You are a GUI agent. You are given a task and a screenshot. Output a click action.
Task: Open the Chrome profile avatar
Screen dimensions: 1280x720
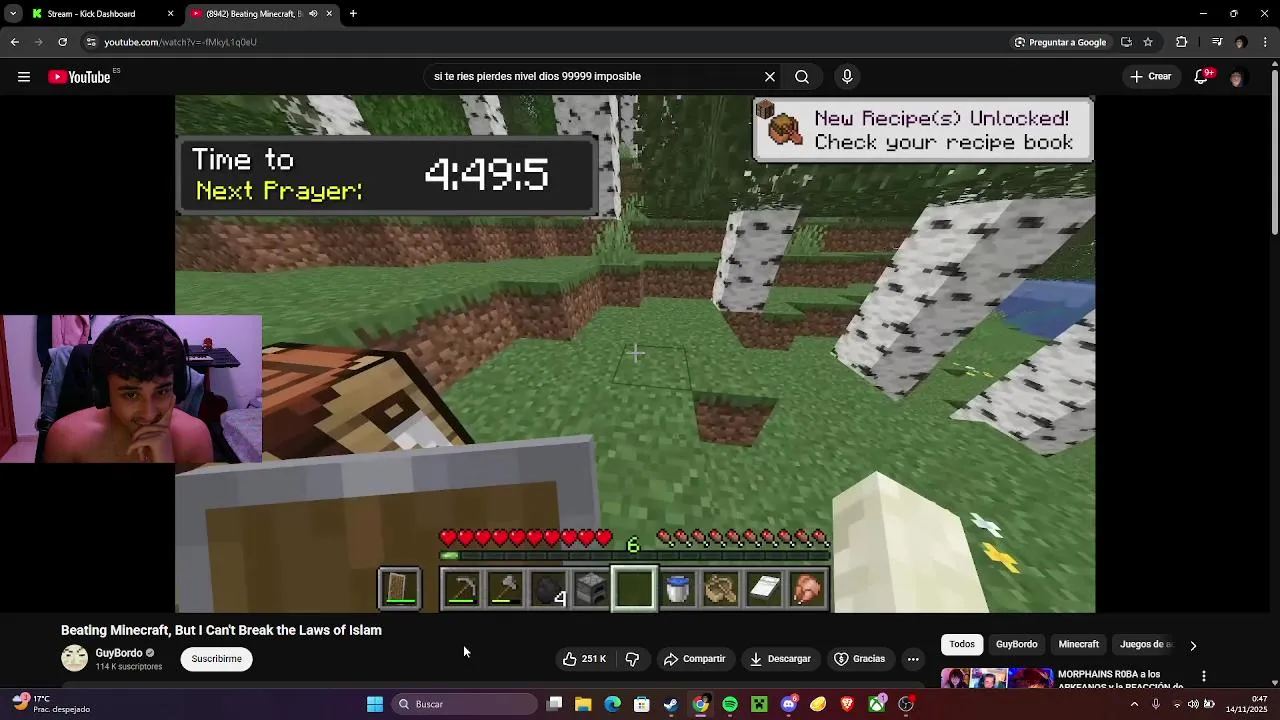coord(1241,42)
